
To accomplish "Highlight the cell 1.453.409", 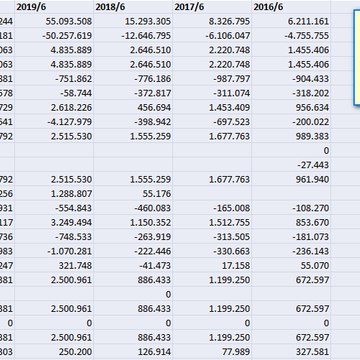I will pos(212,107).
